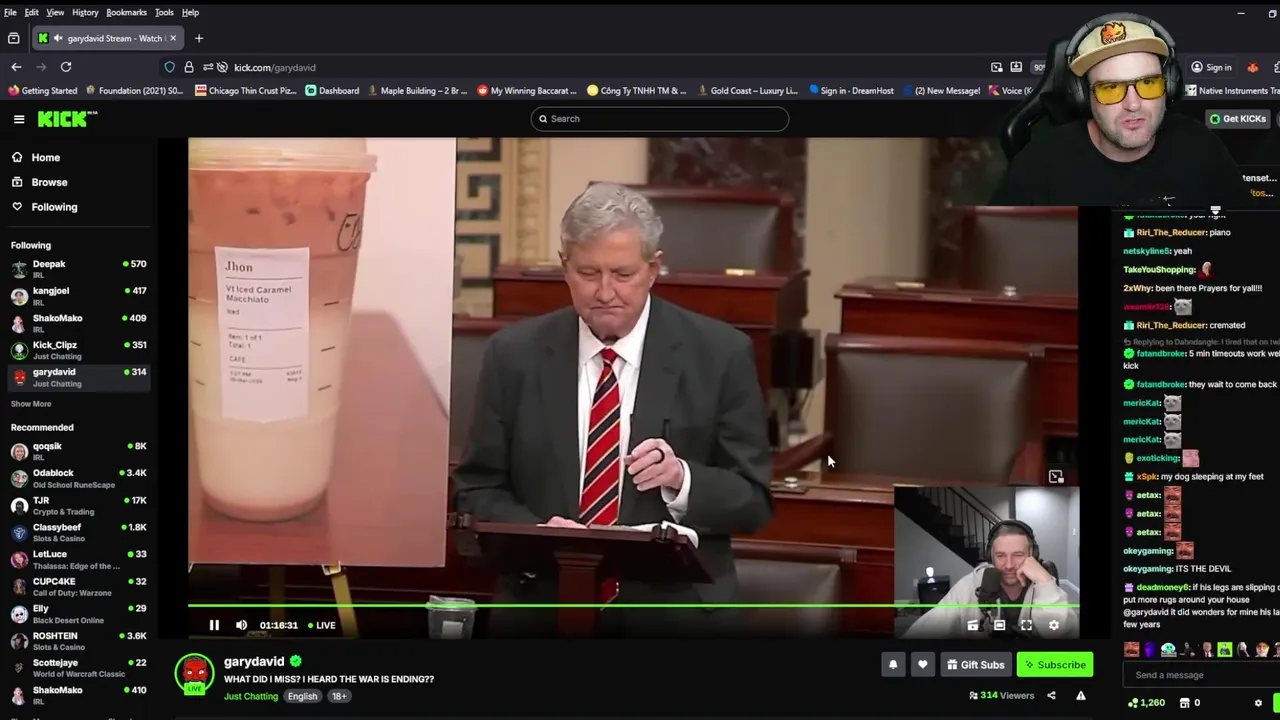Screen dimensions: 1280x720
Task: Focus the Kick search box
Action: (660, 118)
